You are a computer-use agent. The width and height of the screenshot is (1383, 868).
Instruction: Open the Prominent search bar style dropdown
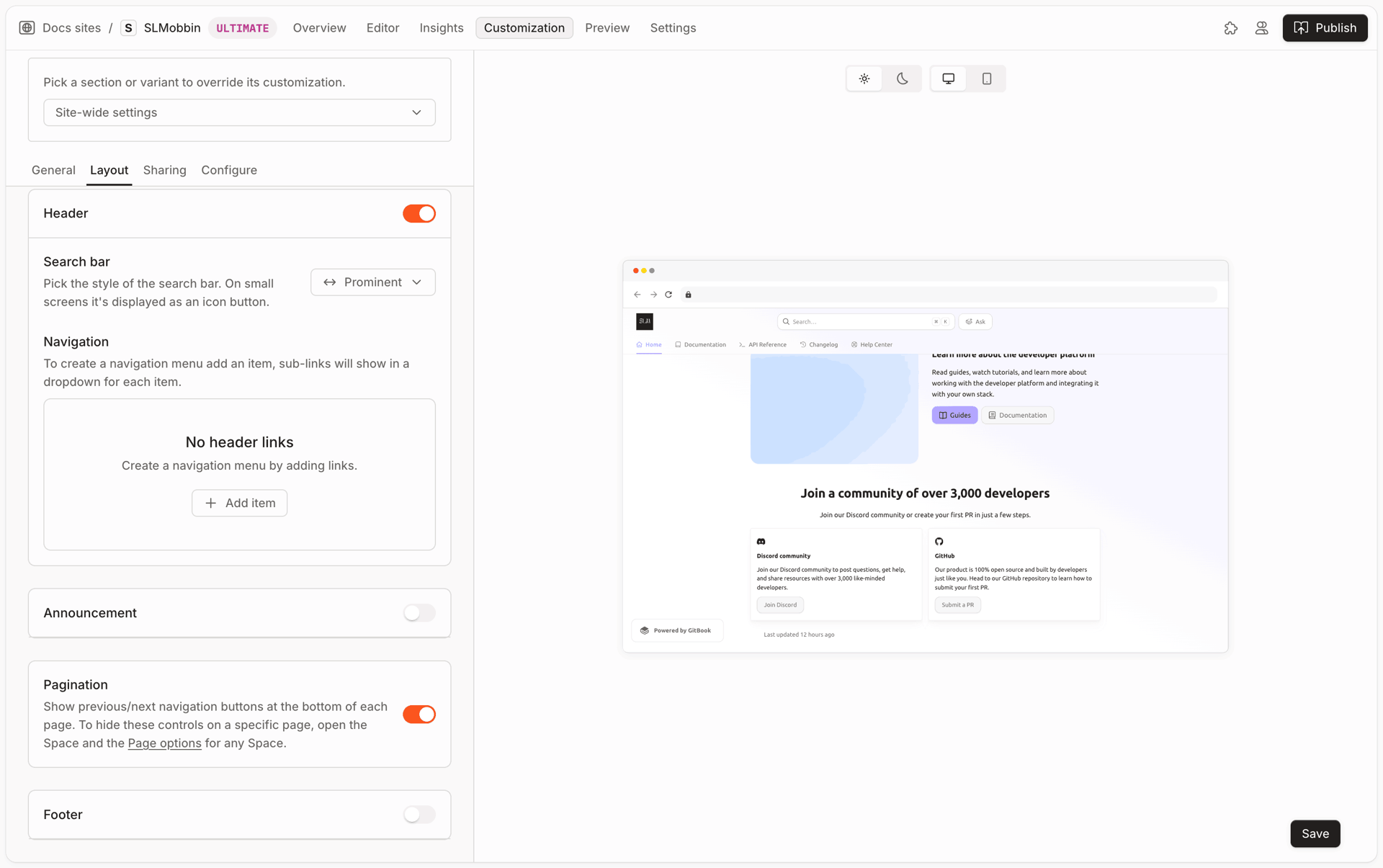pyautogui.click(x=372, y=282)
